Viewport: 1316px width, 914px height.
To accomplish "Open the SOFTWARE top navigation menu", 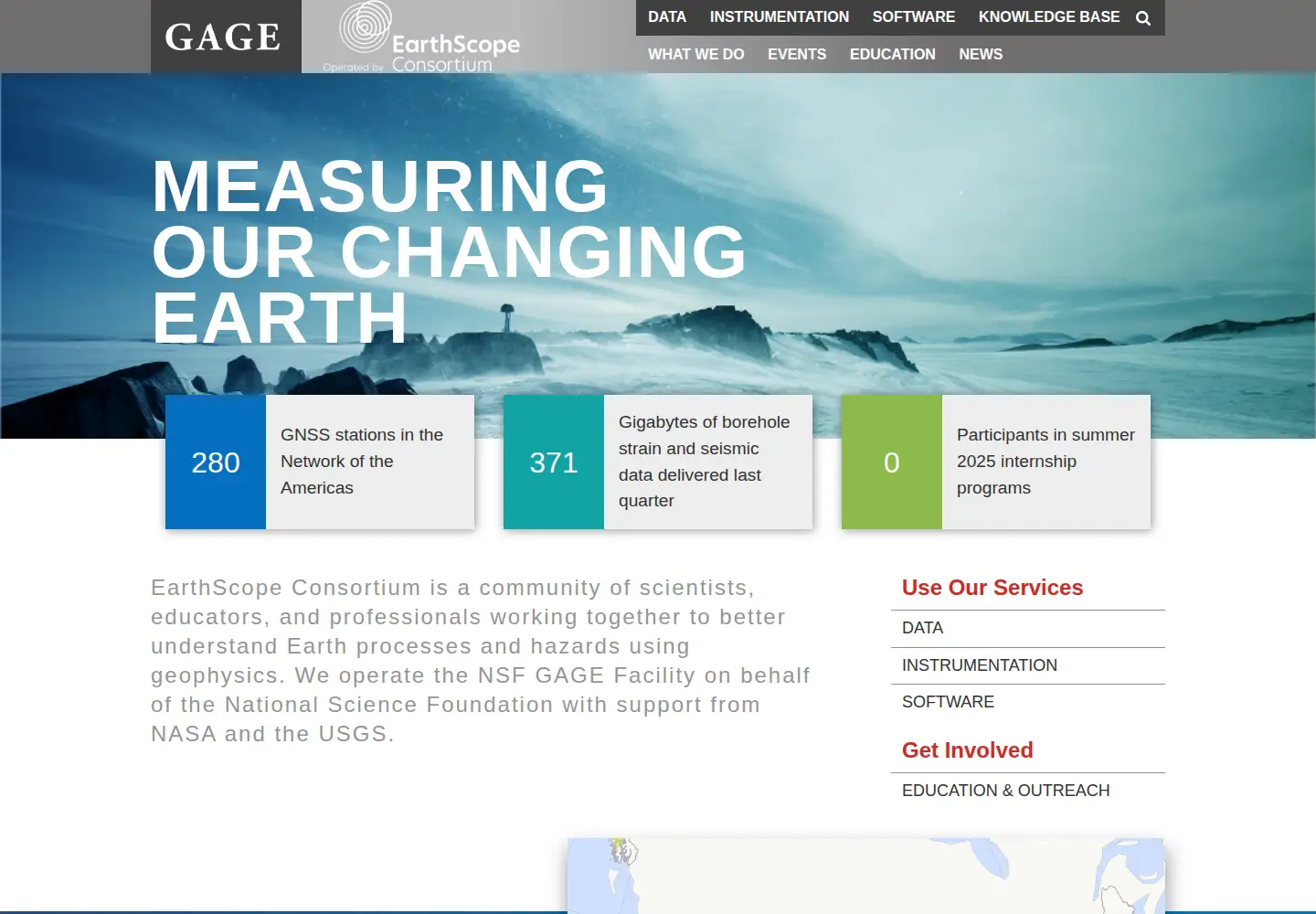I will point(914,17).
